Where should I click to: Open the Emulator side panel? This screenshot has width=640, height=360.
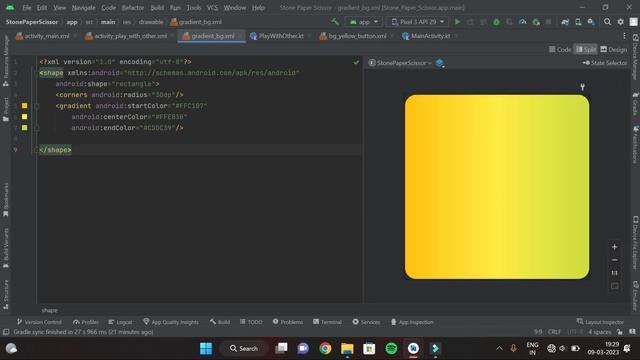point(635,296)
